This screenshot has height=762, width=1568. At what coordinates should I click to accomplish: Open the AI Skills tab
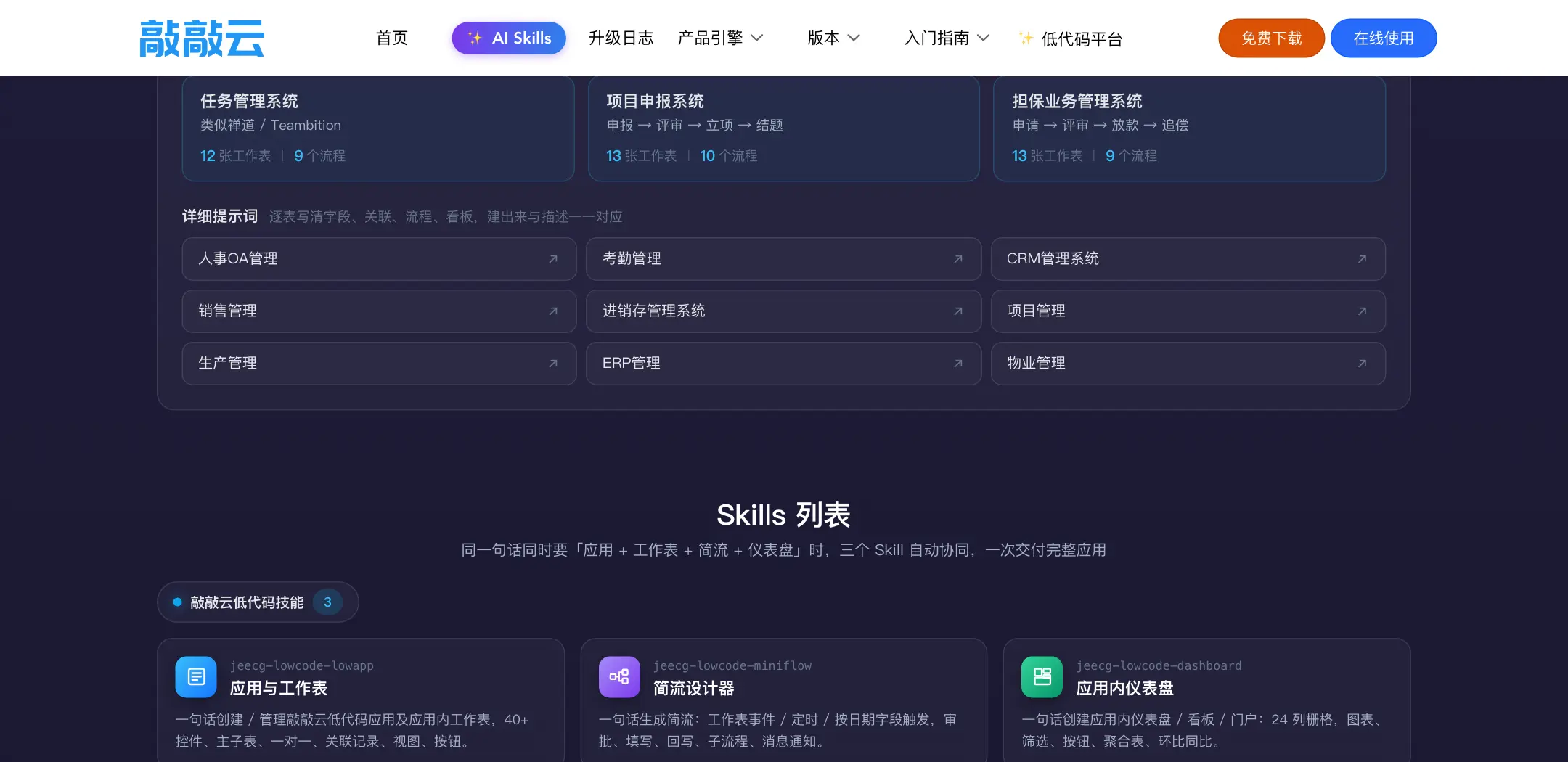[x=509, y=38]
